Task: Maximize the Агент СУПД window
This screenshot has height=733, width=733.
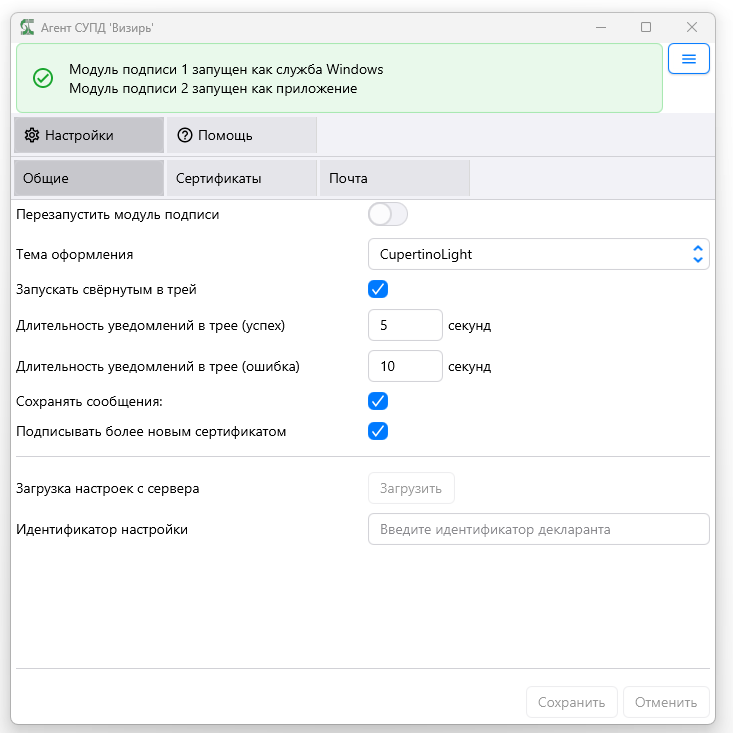Action: (646, 27)
